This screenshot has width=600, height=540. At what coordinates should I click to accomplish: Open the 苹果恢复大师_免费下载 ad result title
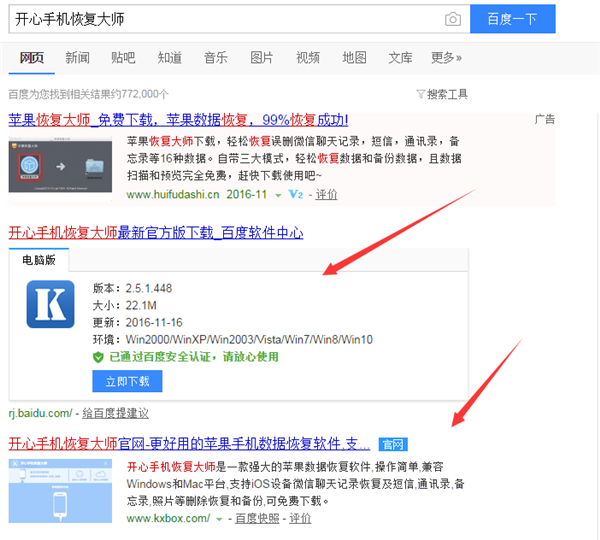pos(178,120)
